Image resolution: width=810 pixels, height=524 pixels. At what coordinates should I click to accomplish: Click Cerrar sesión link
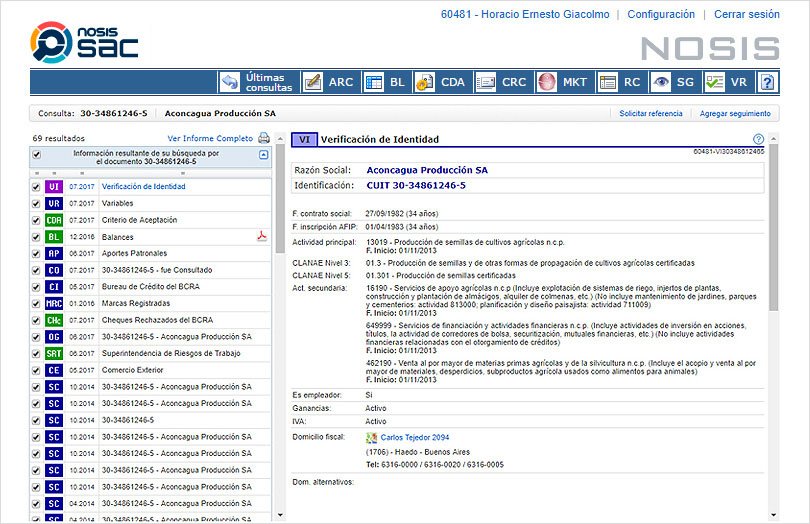pos(746,14)
